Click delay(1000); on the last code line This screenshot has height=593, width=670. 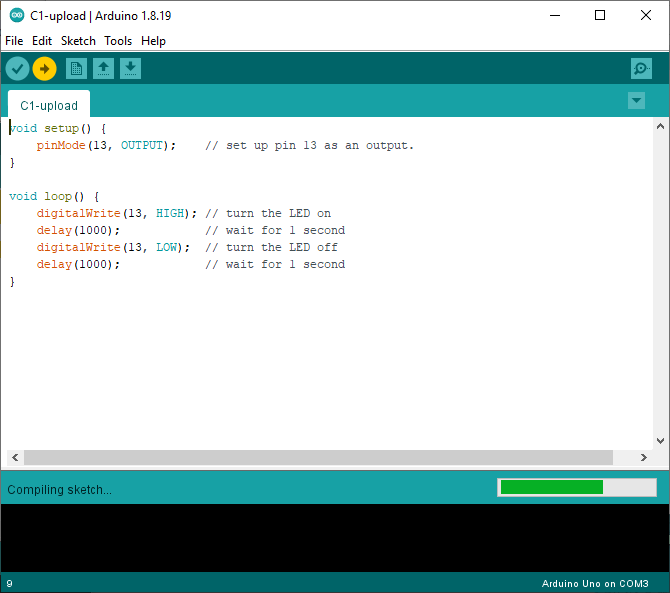78,264
